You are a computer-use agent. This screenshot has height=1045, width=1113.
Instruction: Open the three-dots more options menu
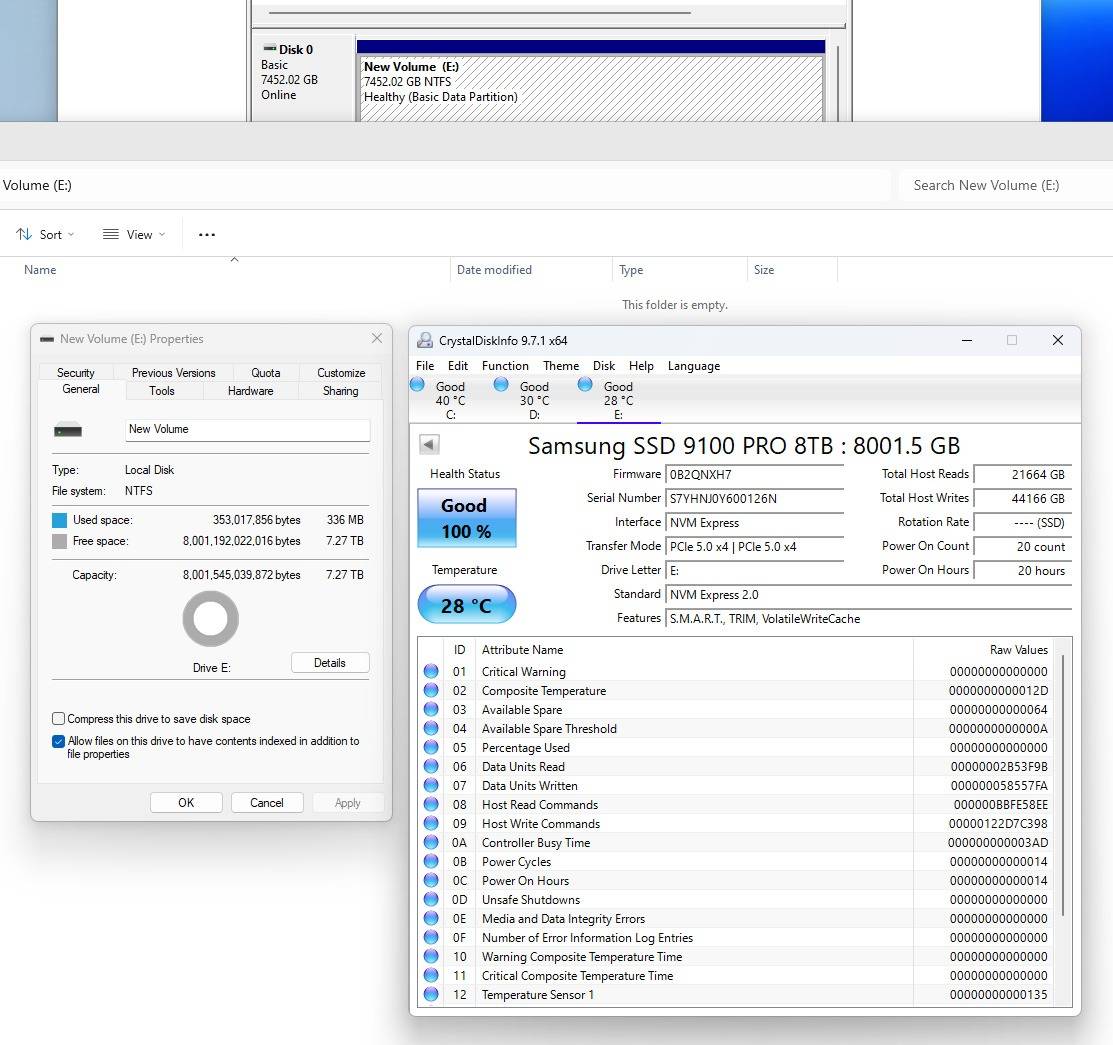(207, 235)
